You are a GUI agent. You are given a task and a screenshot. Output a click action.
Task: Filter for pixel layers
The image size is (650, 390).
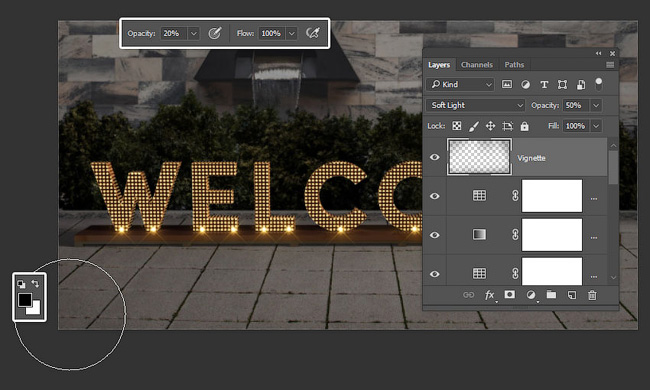pos(507,85)
